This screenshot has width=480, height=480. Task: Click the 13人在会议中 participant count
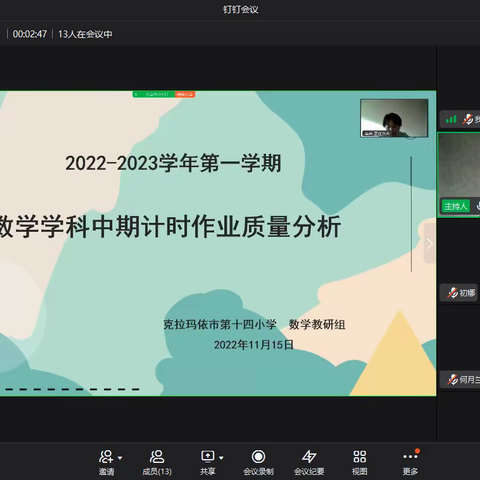(85, 34)
